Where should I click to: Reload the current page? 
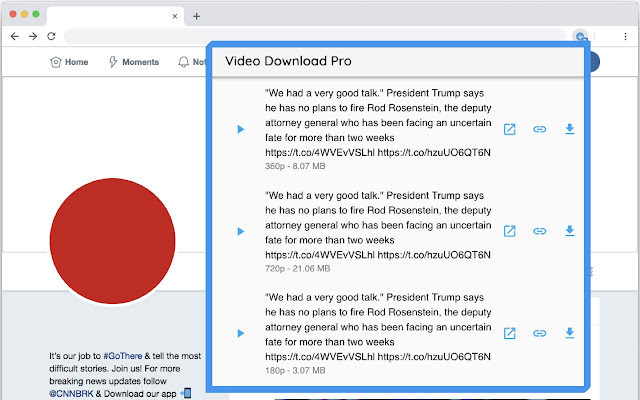click(51, 36)
